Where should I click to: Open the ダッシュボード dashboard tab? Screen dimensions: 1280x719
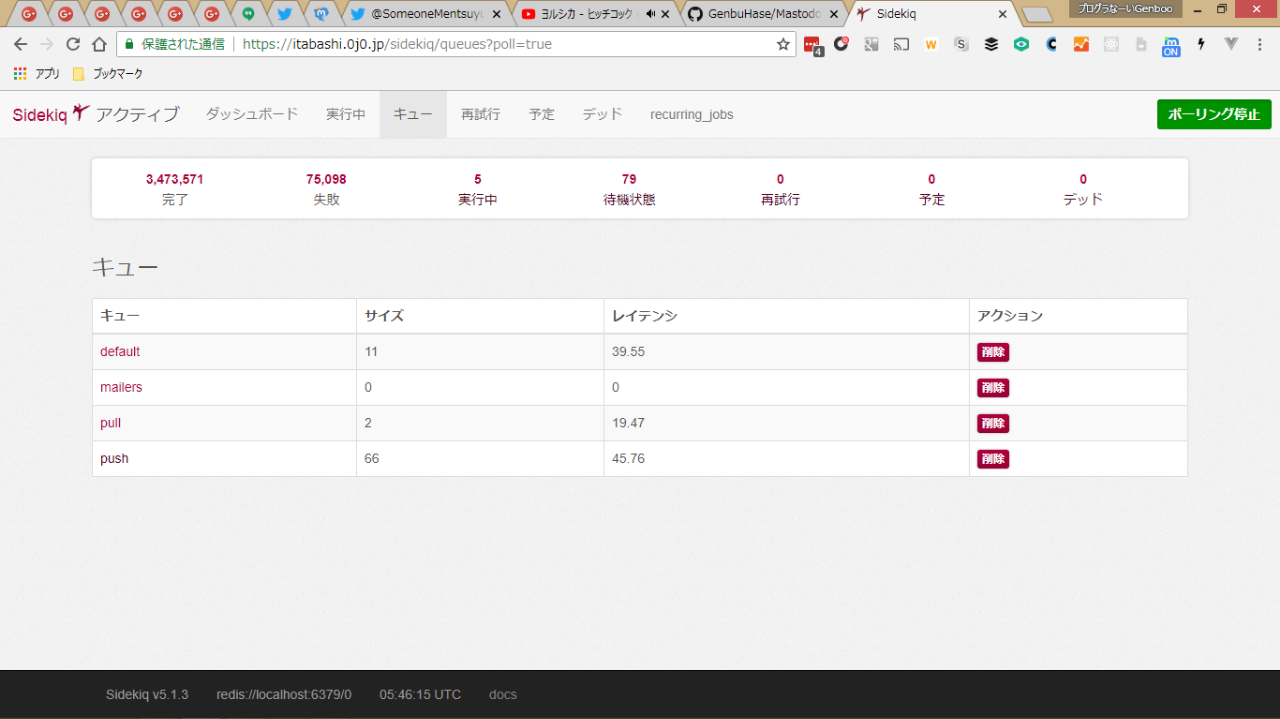(252, 114)
